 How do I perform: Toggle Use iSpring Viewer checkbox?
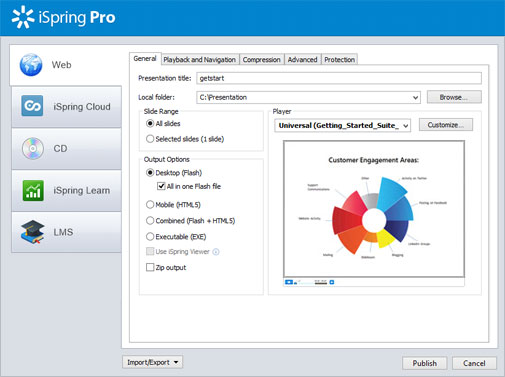(x=150, y=251)
